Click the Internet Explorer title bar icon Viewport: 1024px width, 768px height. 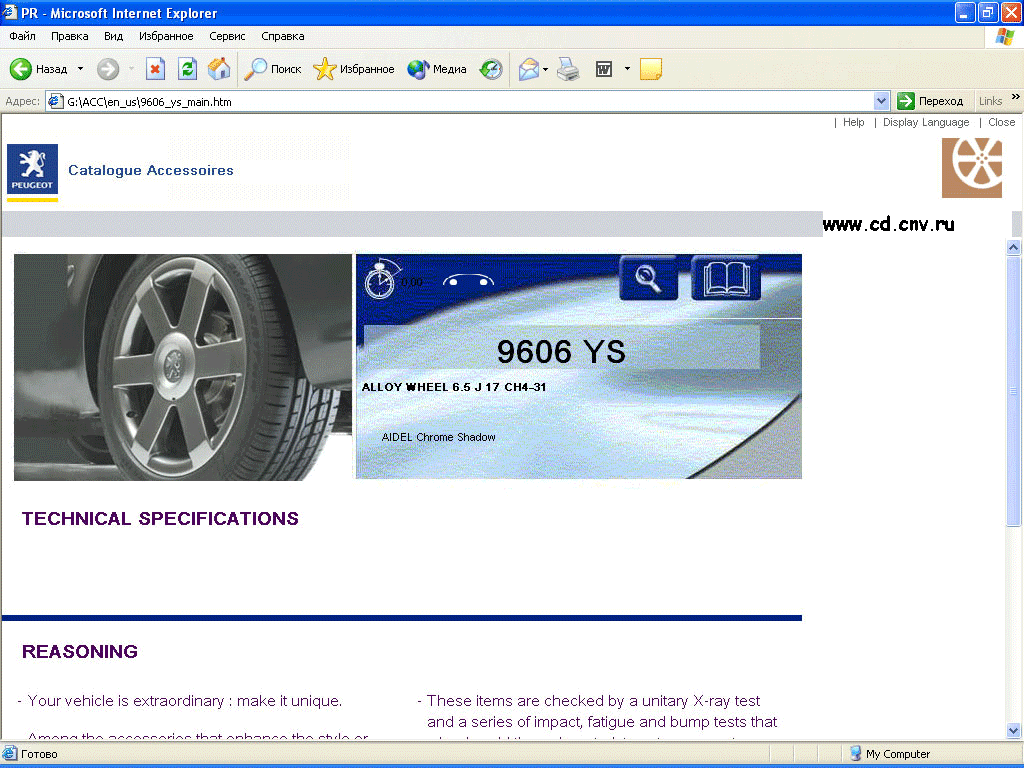point(10,12)
